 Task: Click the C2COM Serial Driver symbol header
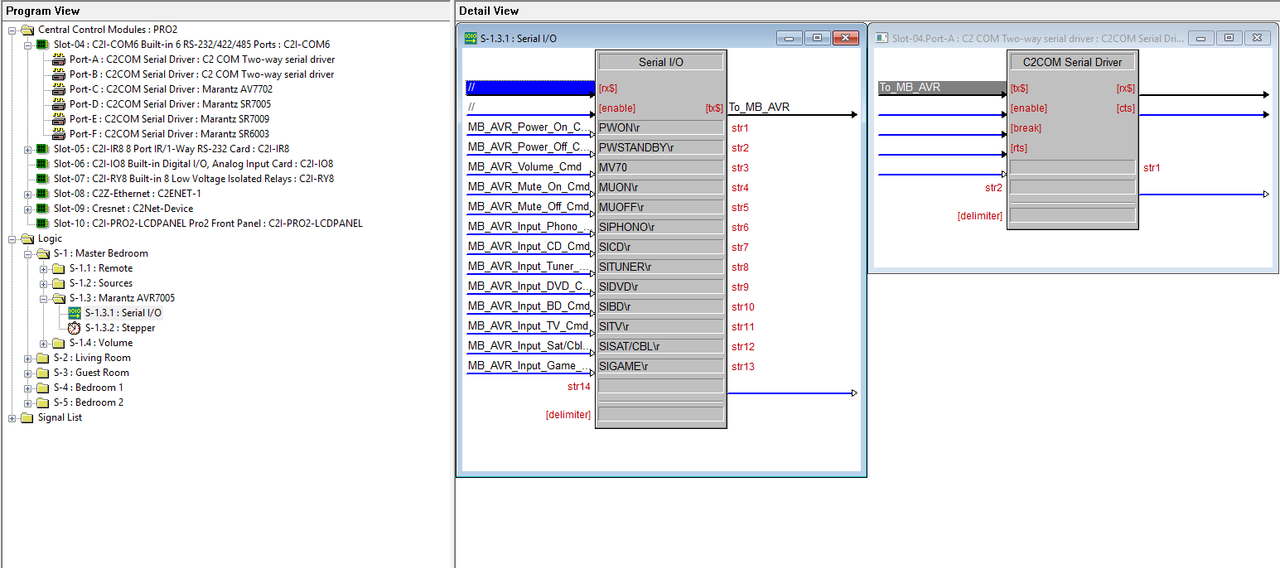click(1072, 62)
